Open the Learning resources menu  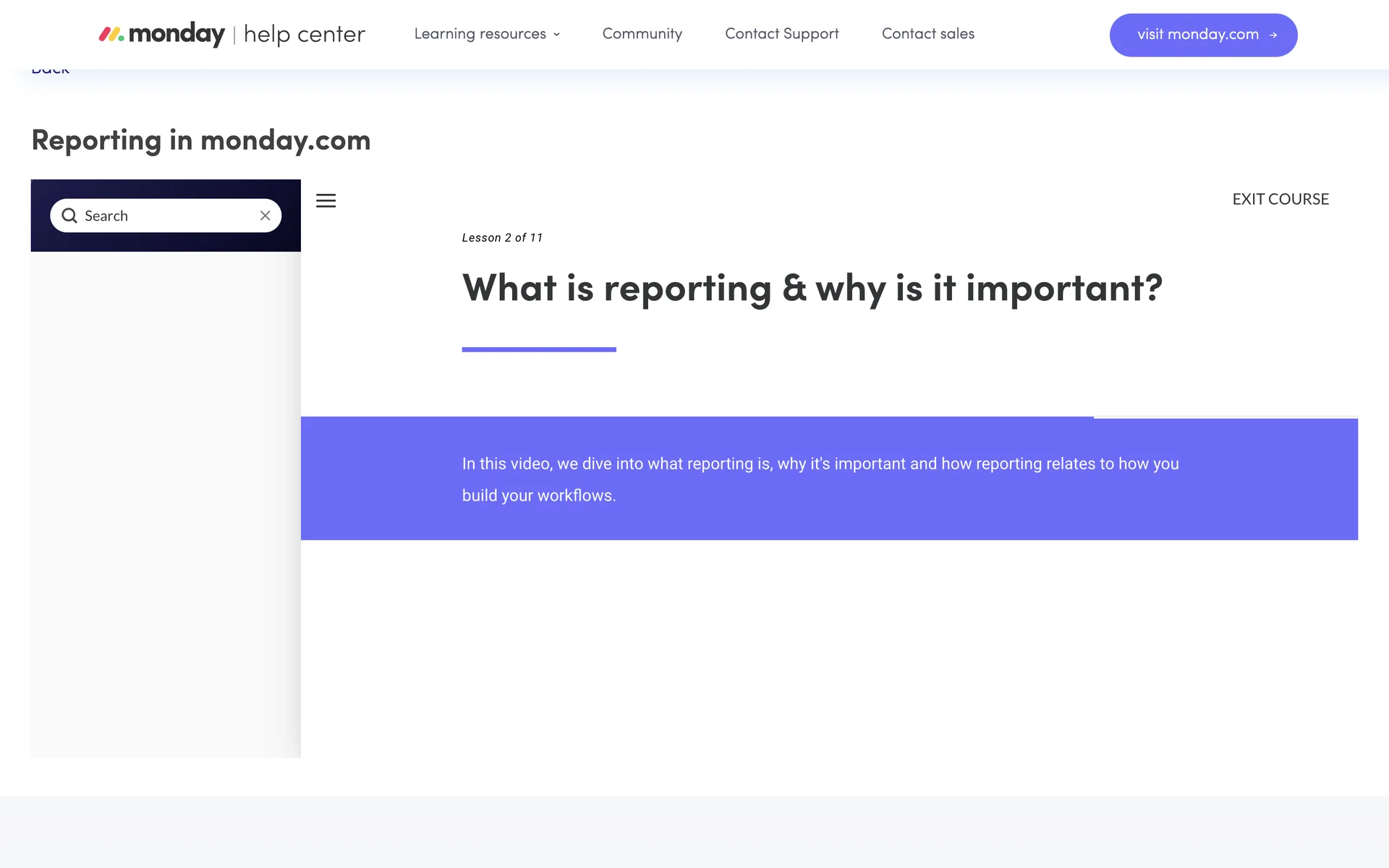480,34
